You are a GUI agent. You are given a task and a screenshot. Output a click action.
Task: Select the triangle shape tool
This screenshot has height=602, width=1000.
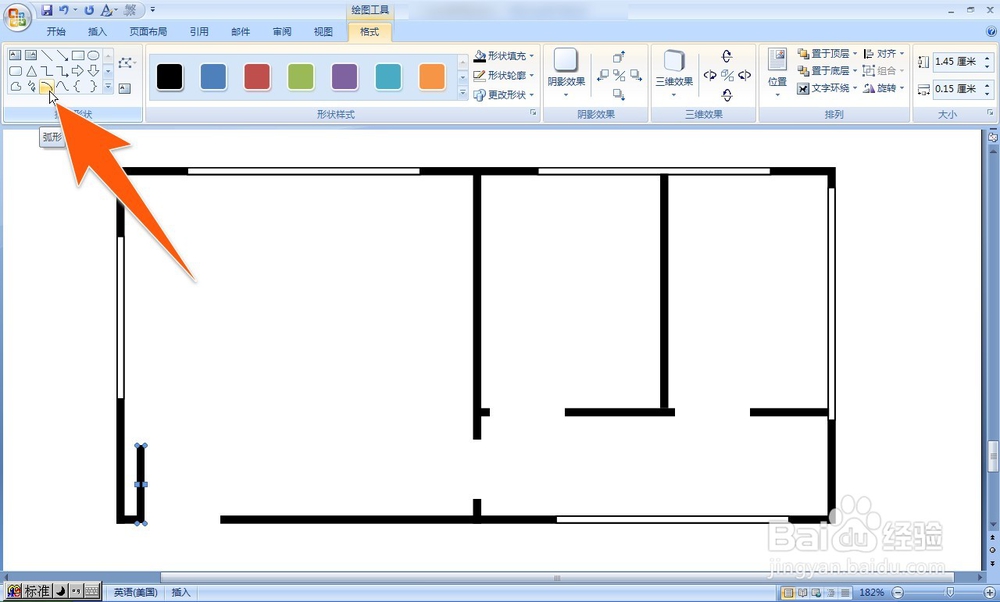pos(31,71)
